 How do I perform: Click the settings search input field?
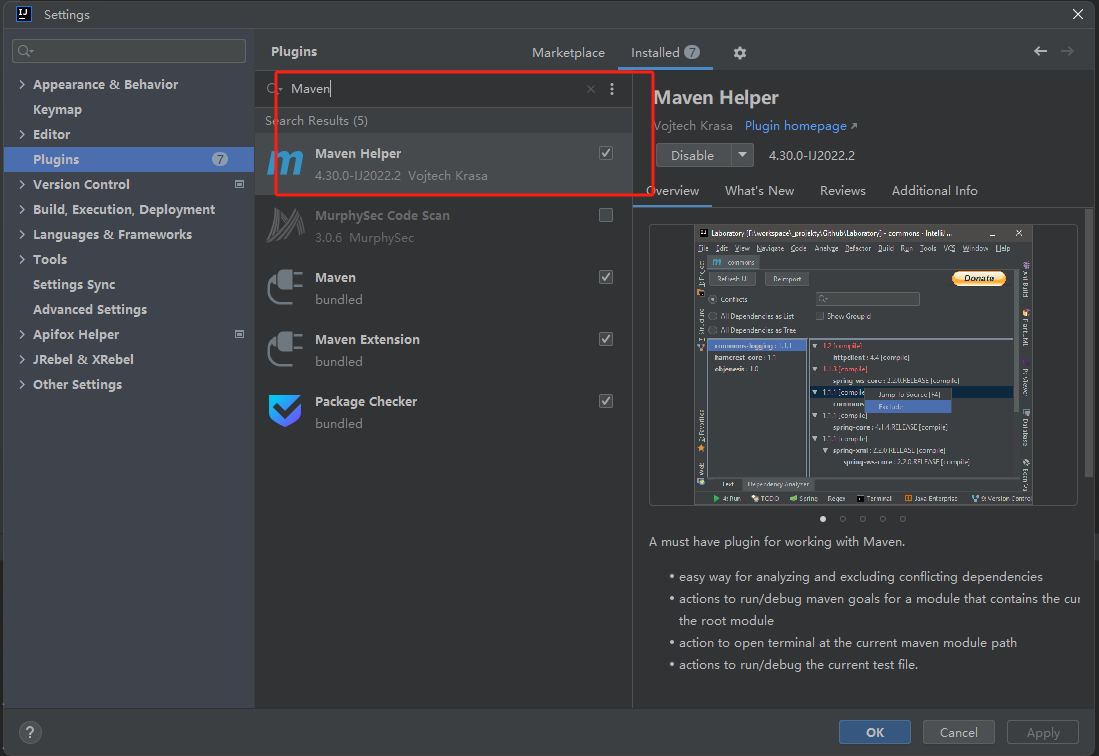[x=129, y=51]
